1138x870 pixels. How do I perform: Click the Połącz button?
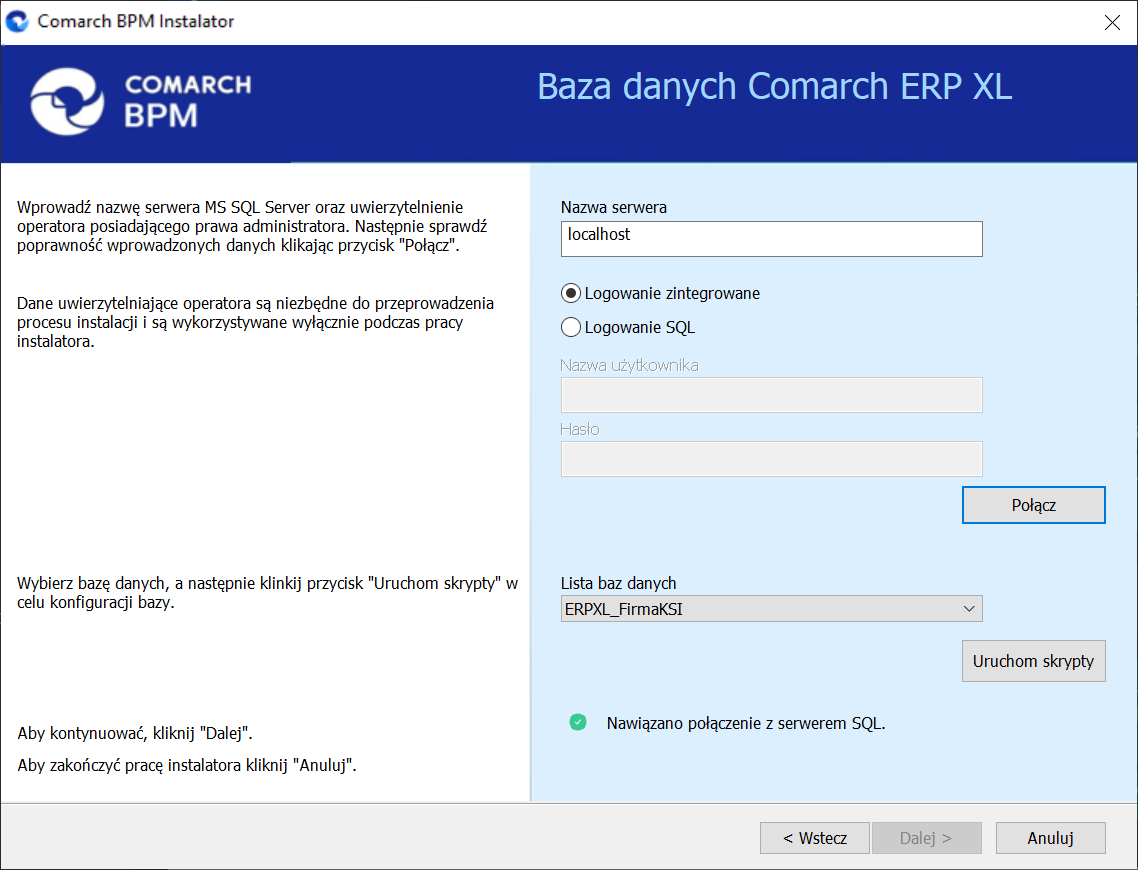tap(1033, 505)
